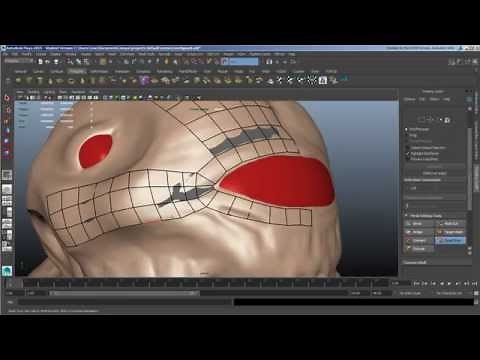This screenshot has width=480, height=360.
Task: Create a polygon cylinder from shelf
Action: pos(40,80)
